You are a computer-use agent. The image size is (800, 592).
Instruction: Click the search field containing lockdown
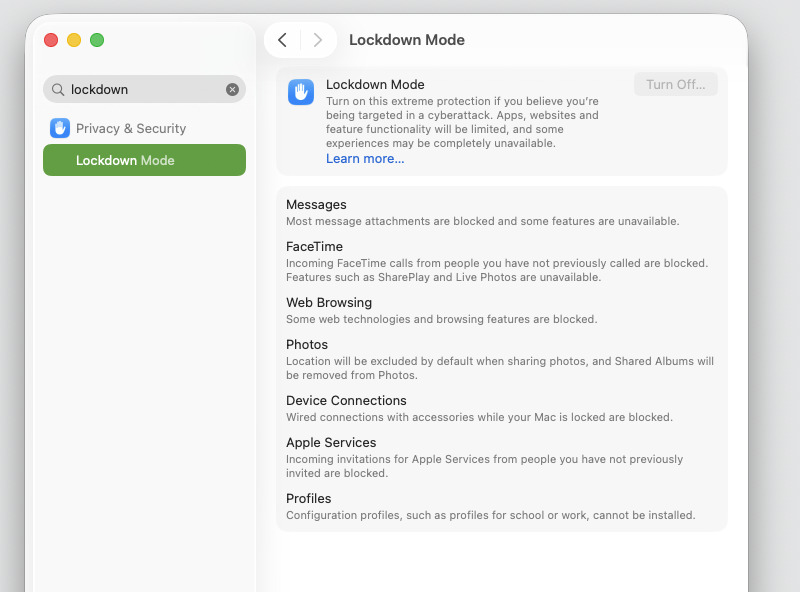(x=144, y=89)
